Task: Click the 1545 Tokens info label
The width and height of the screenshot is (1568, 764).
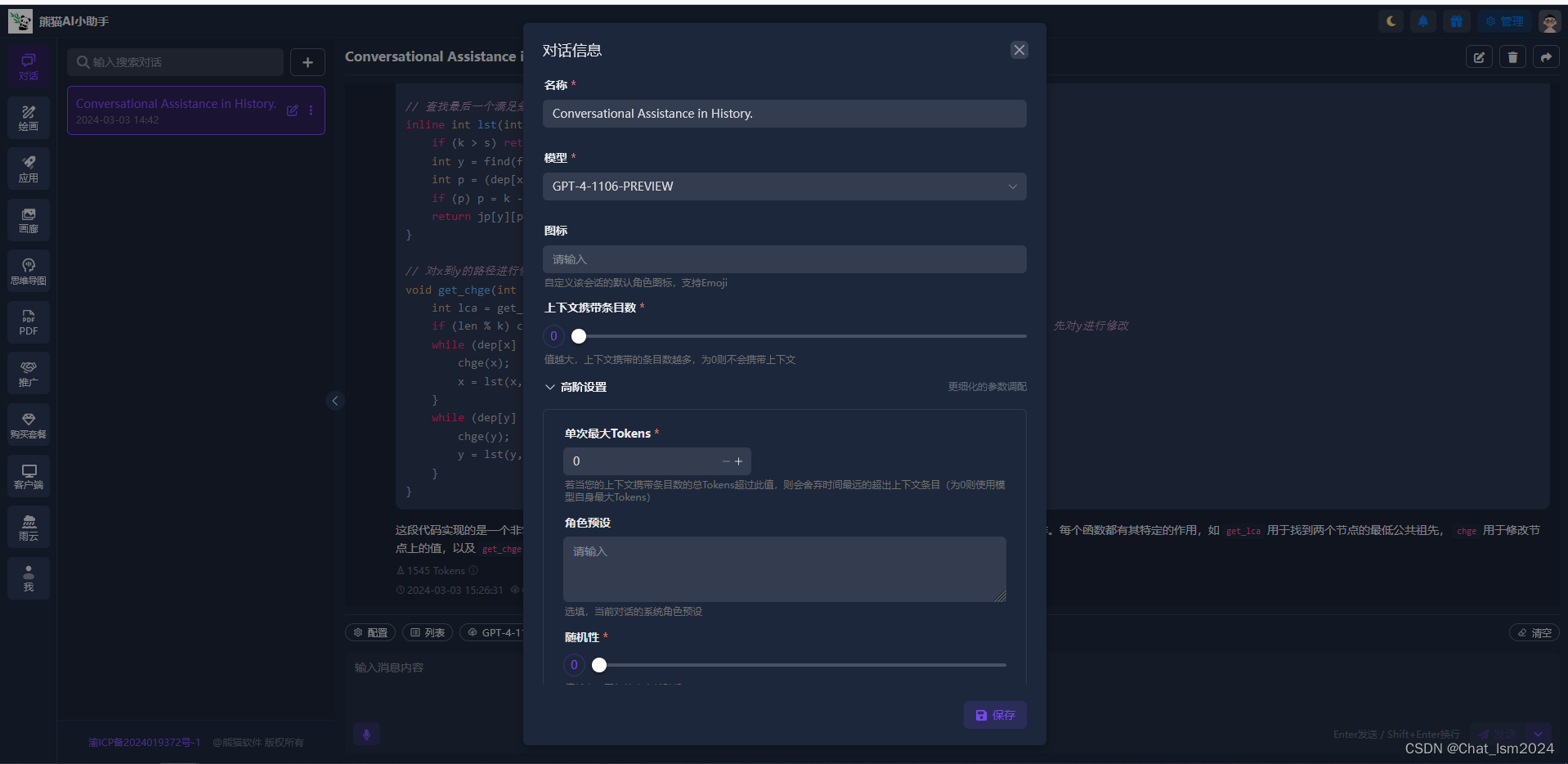Action: [436, 570]
